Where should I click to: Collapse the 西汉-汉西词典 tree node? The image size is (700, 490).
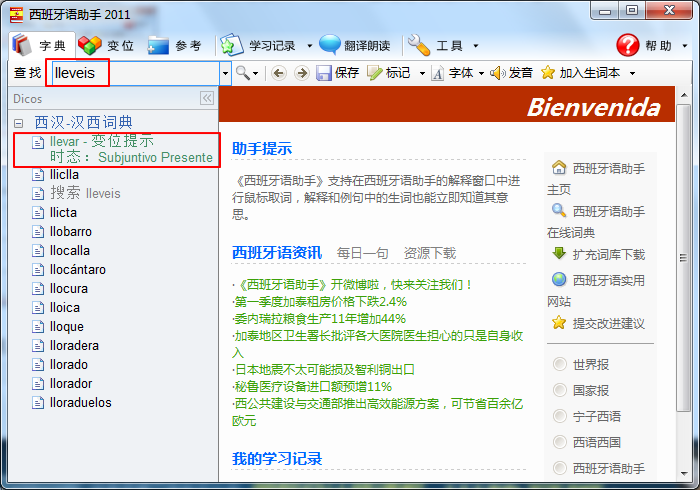coord(18,123)
